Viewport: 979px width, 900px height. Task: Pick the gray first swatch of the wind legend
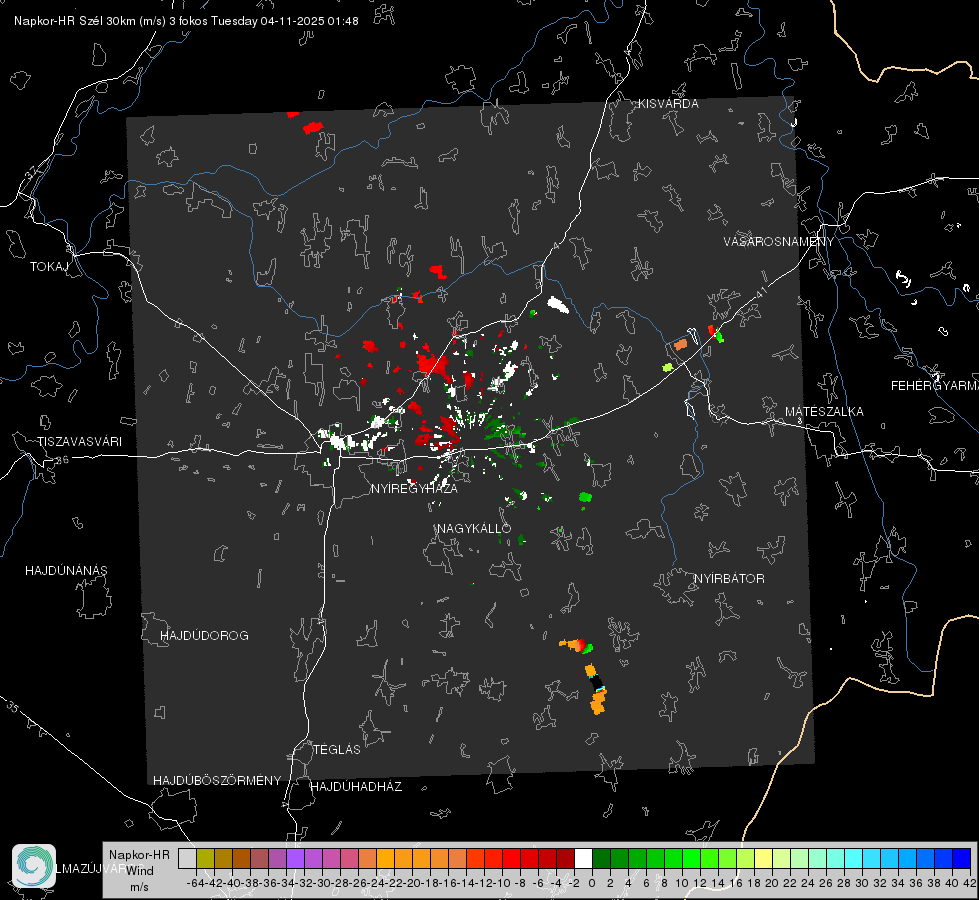187,858
